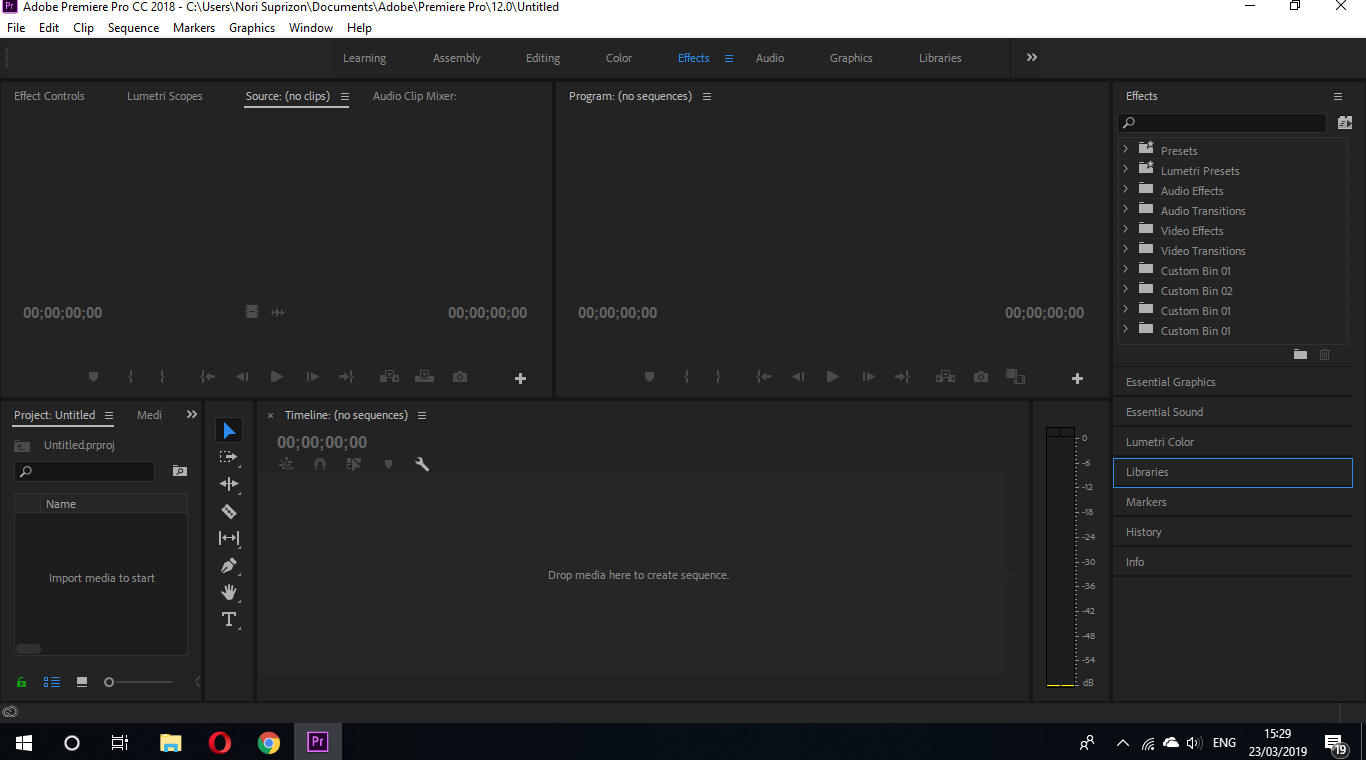
Task: Click the find folder icon in Project panel
Action: 180,471
